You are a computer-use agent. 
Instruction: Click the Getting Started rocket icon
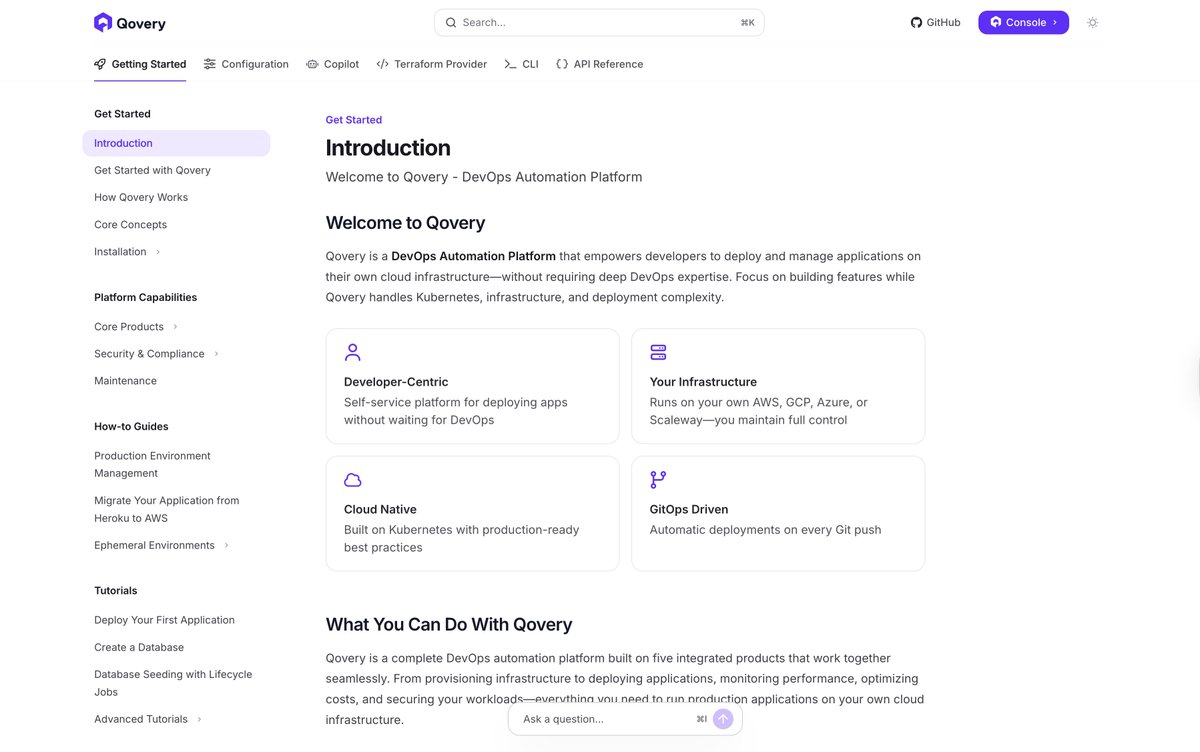coord(100,64)
